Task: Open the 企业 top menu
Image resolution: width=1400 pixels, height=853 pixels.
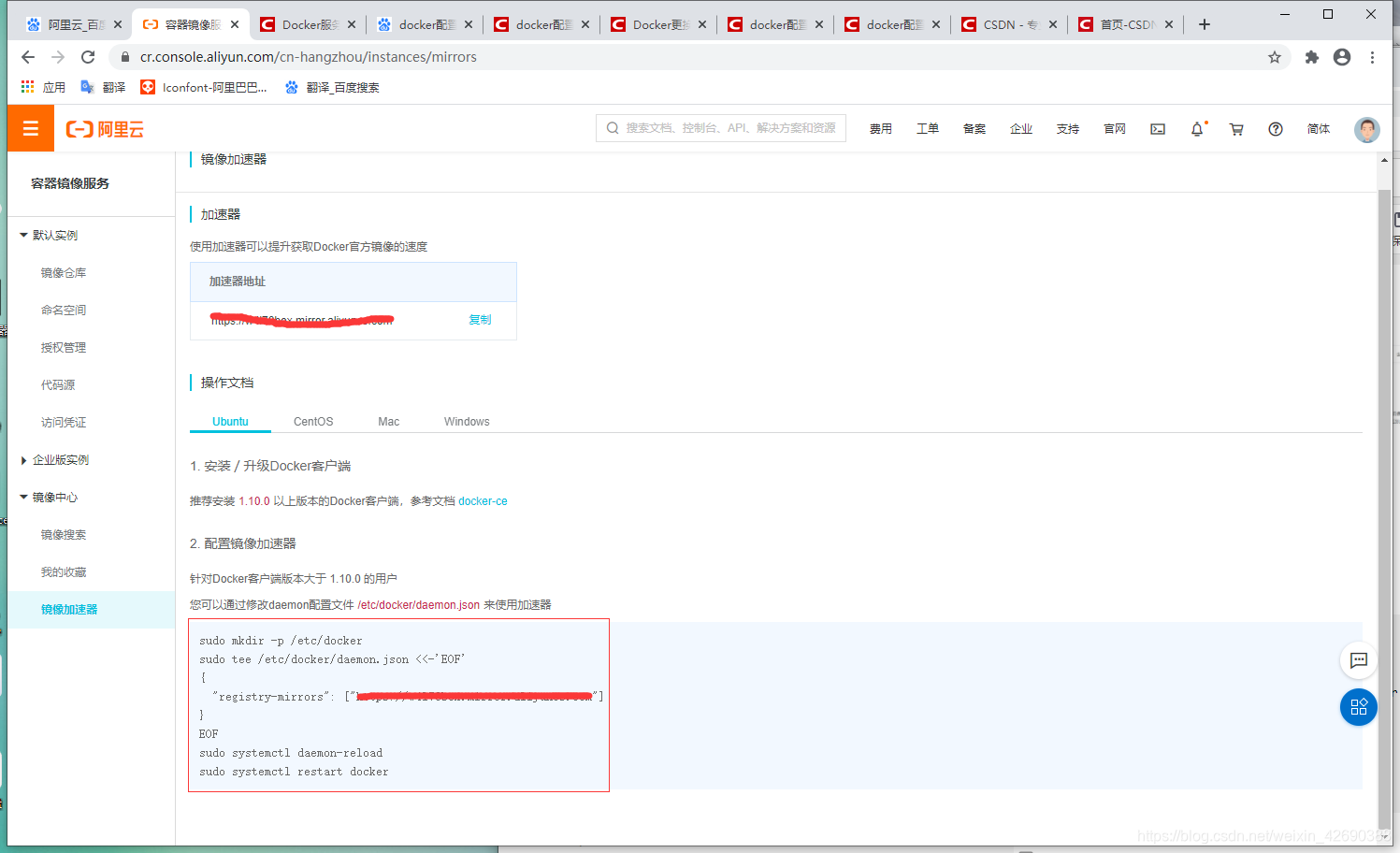Action: pos(1021,129)
